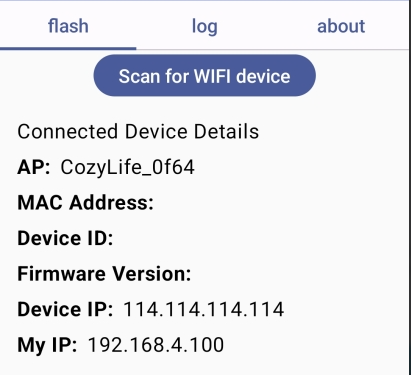Click the word WIFI in the scan button

pyautogui.click(x=212, y=76)
